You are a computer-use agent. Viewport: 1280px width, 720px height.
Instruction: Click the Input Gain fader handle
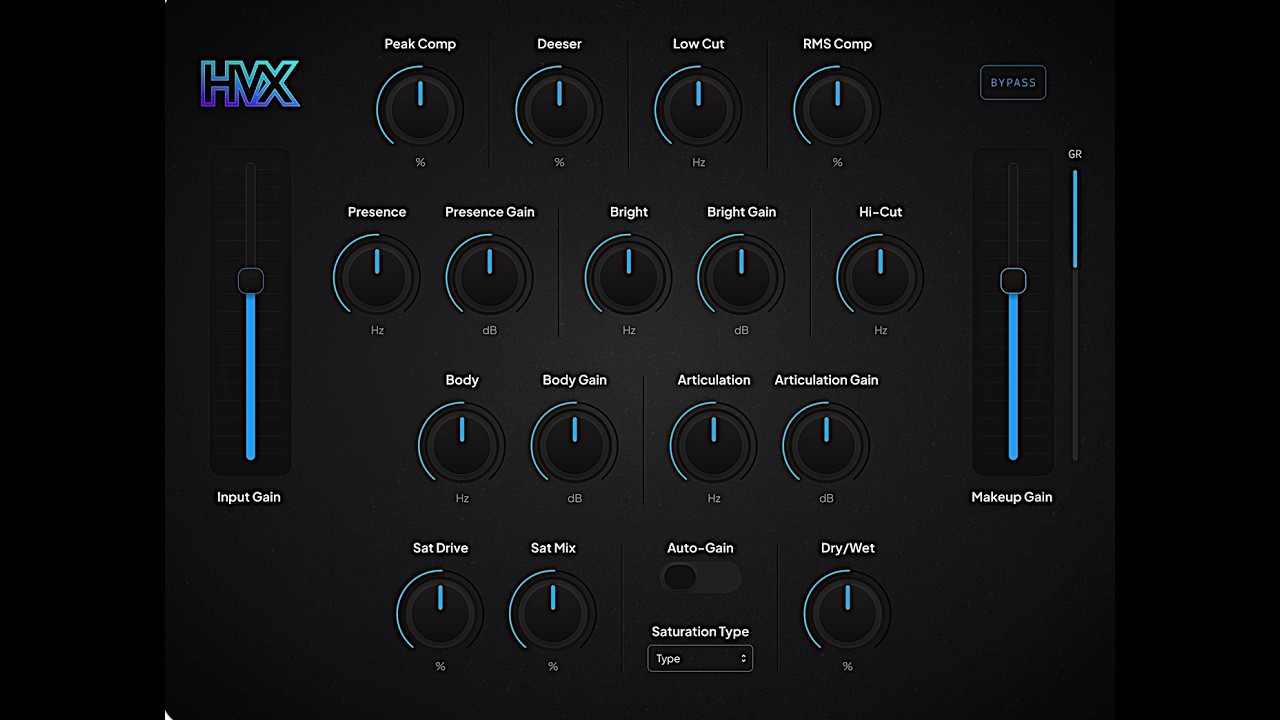point(251,281)
